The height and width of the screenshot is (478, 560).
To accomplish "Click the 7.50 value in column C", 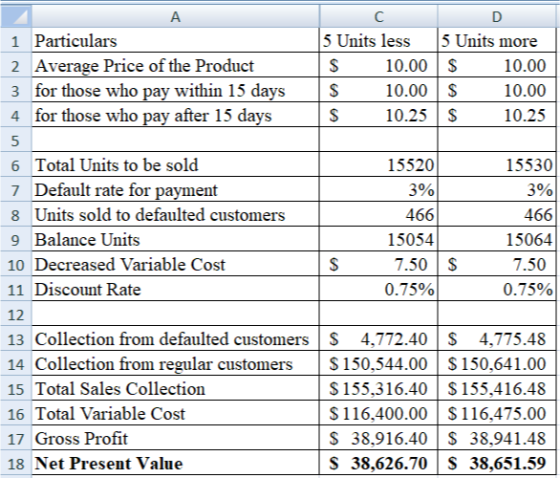I will coord(379,264).
